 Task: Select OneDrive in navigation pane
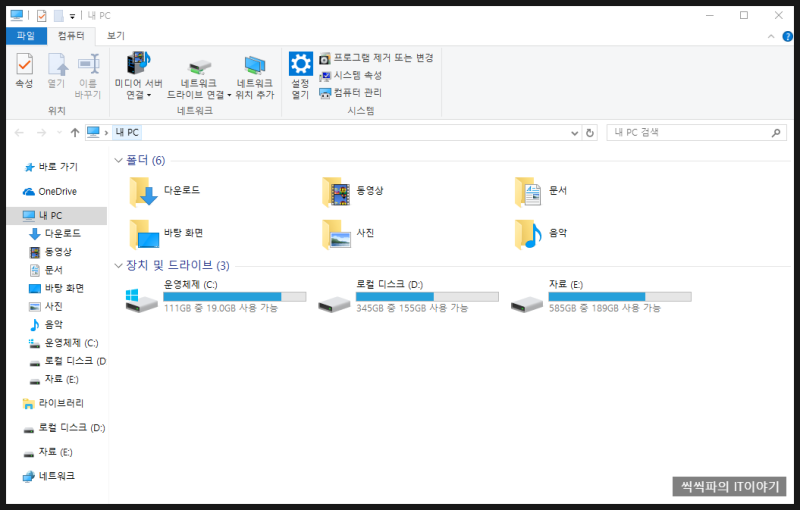point(50,192)
